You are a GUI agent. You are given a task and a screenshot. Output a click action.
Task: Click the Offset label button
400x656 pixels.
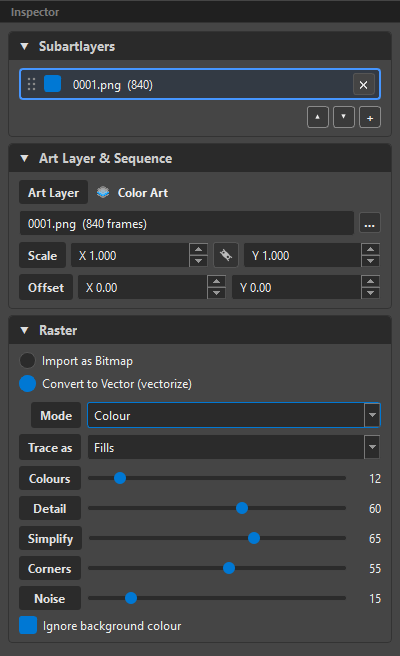coord(46,287)
